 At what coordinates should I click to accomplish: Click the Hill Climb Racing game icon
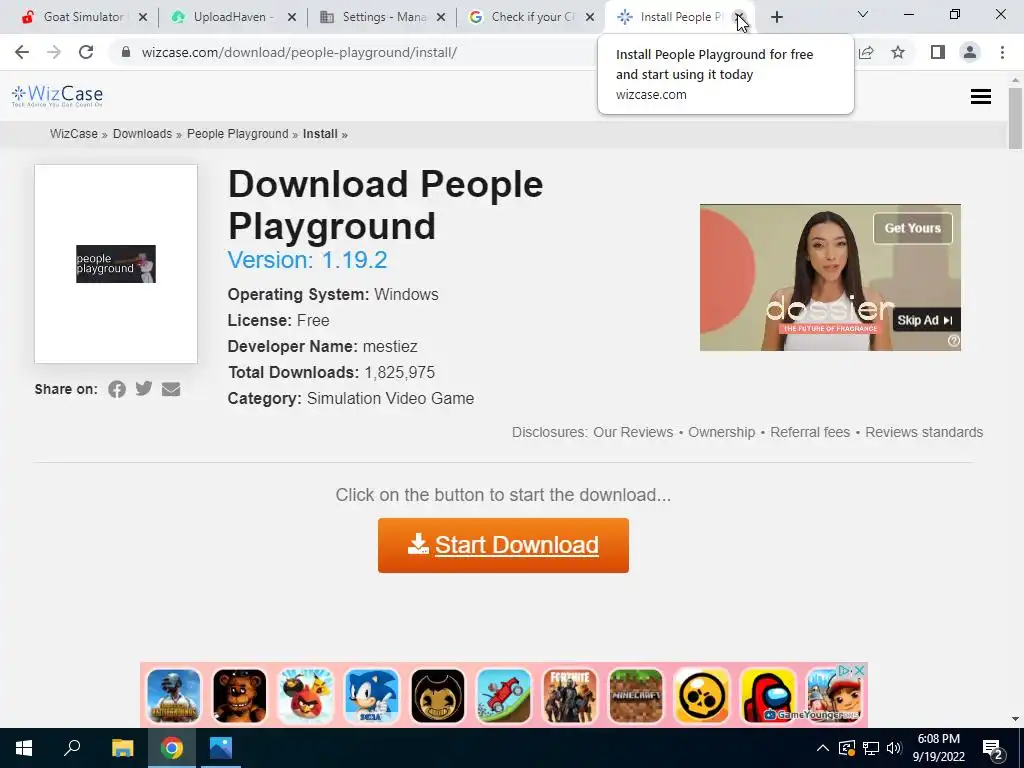pyautogui.click(x=504, y=696)
